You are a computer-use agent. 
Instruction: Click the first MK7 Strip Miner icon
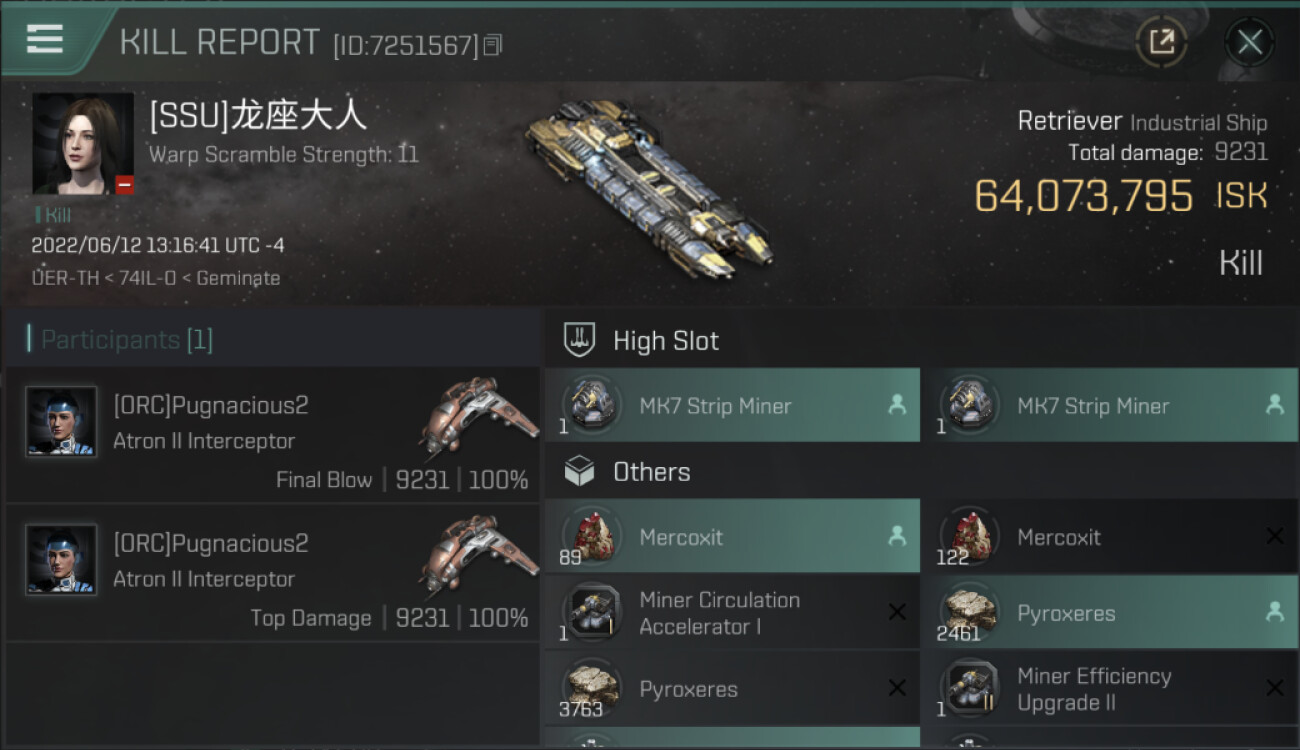coord(592,405)
